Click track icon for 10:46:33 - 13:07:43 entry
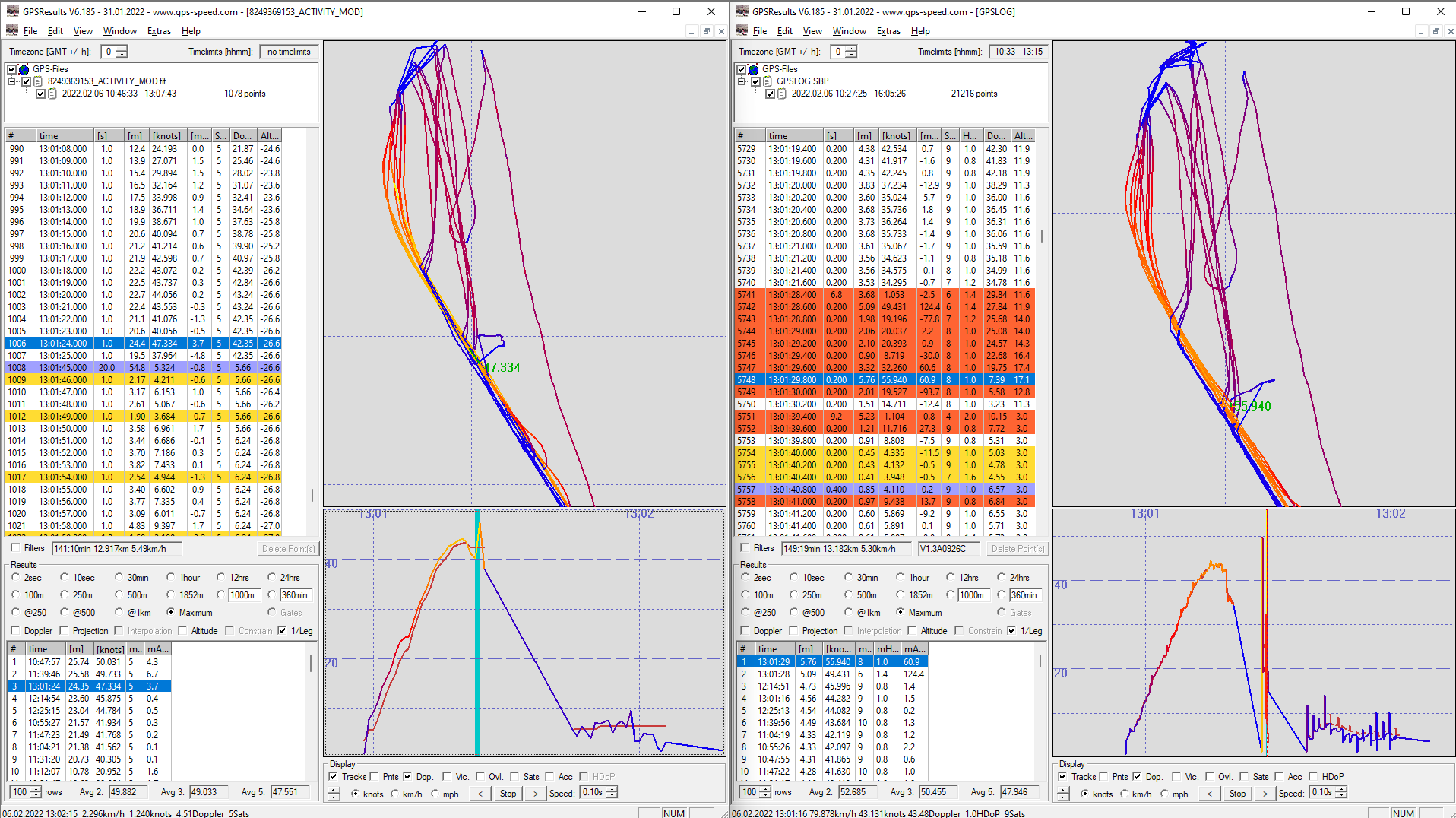 pyautogui.click(x=52, y=94)
